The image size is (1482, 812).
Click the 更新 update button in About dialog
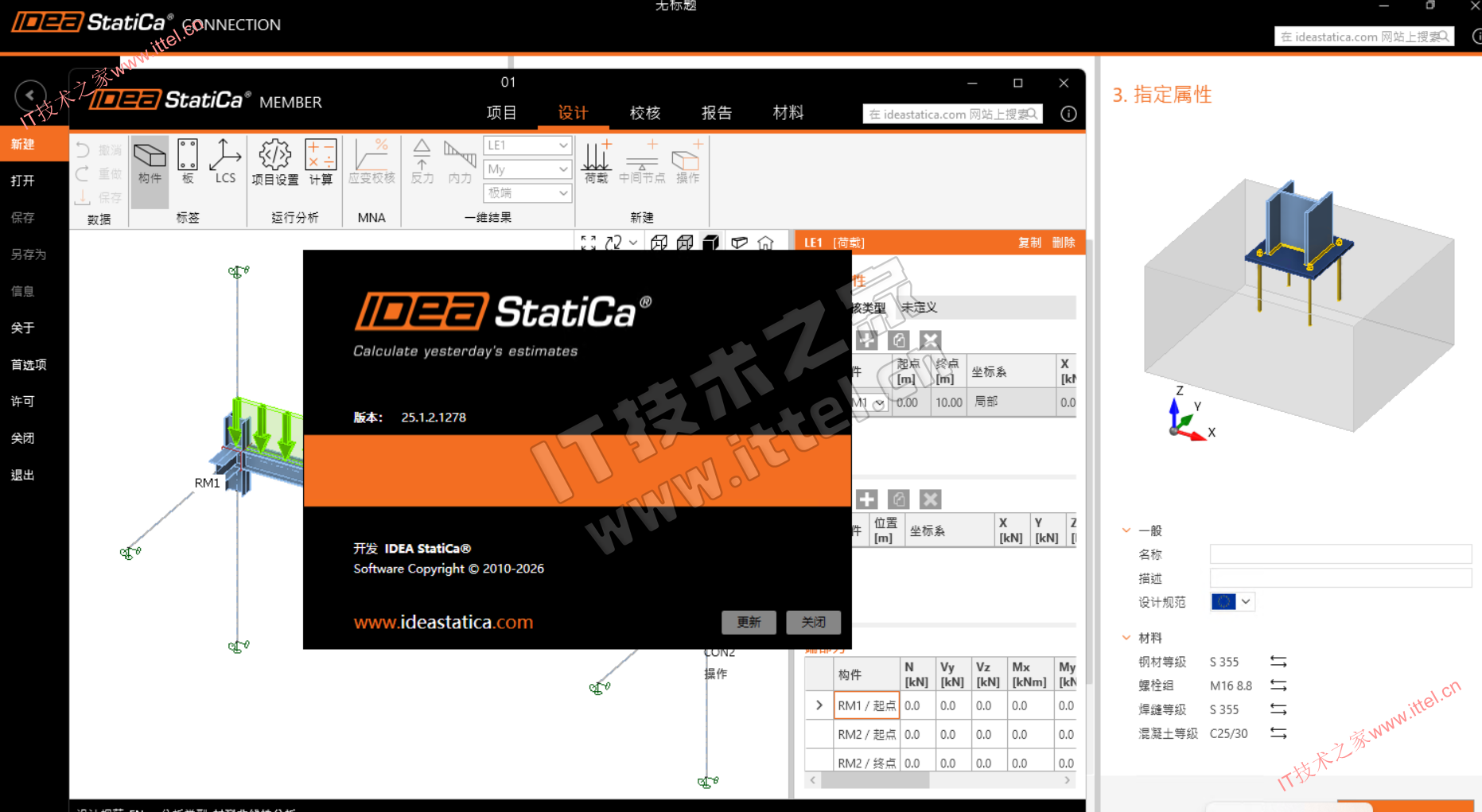pos(749,622)
